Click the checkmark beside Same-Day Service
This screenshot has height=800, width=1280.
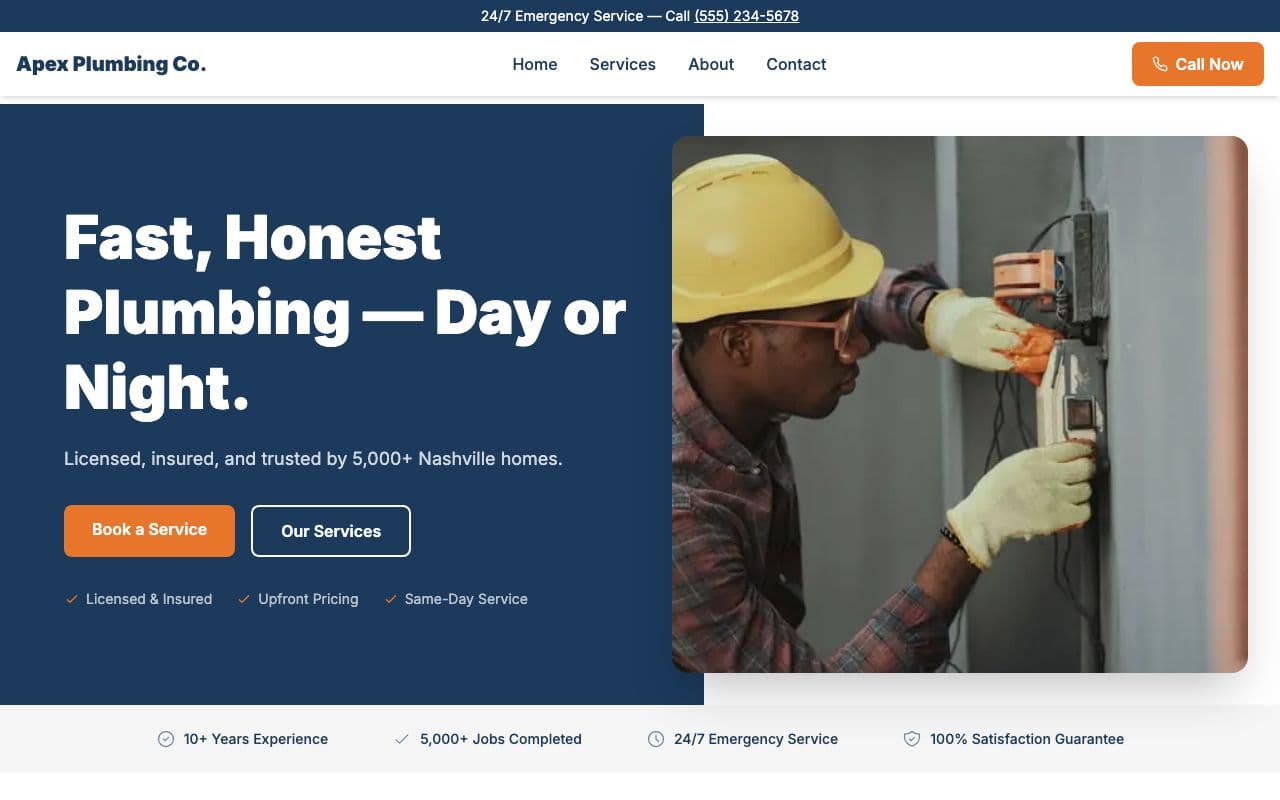pos(390,599)
